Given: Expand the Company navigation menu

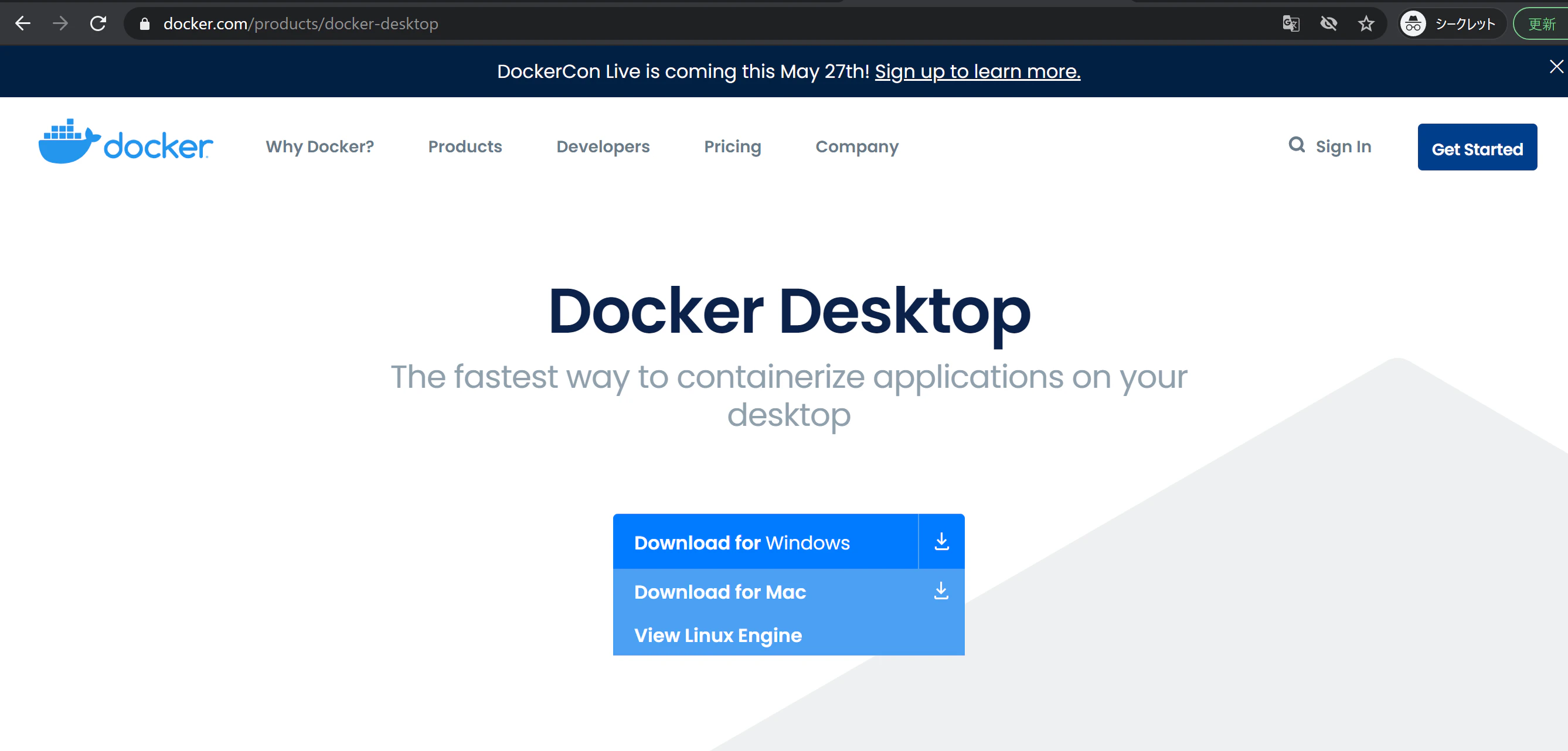Looking at the screenshot, I should (856, 146).
